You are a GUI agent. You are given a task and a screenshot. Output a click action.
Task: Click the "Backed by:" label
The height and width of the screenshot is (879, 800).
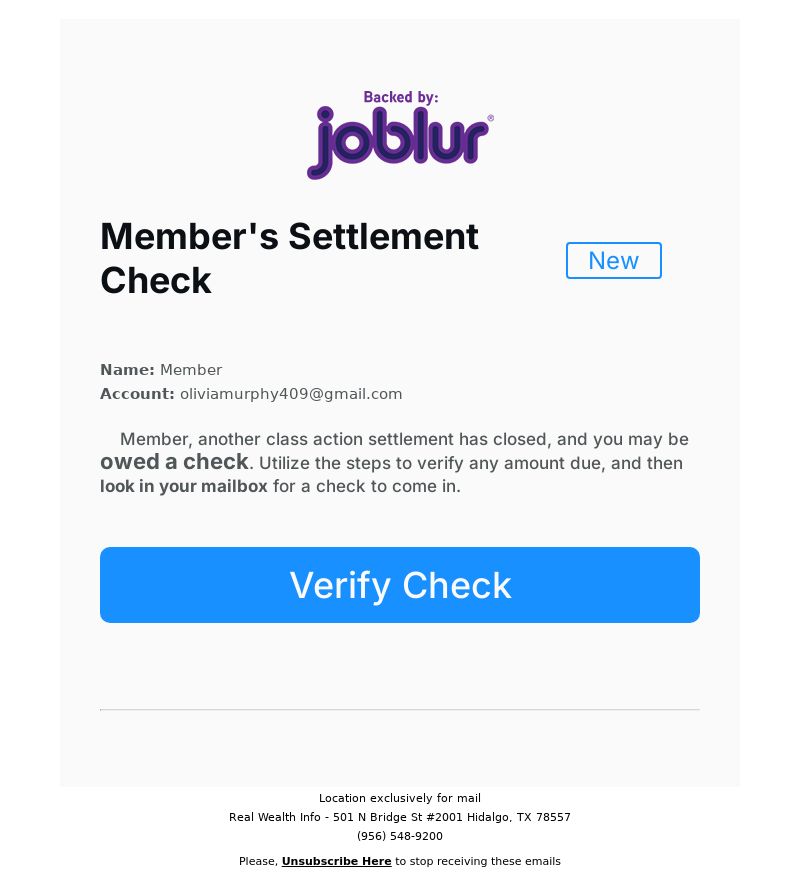(x=400, y=97)
